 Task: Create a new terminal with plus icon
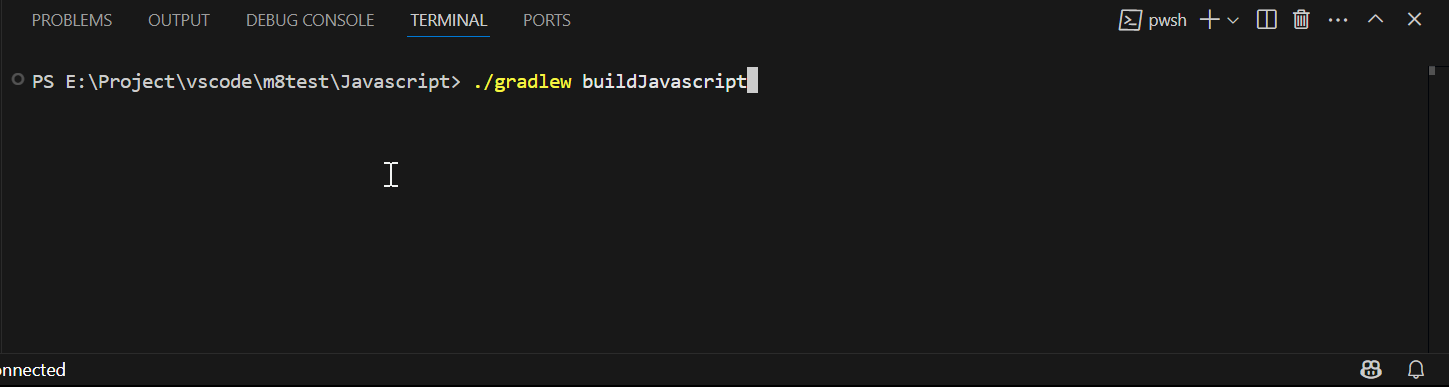point(1209,20)
